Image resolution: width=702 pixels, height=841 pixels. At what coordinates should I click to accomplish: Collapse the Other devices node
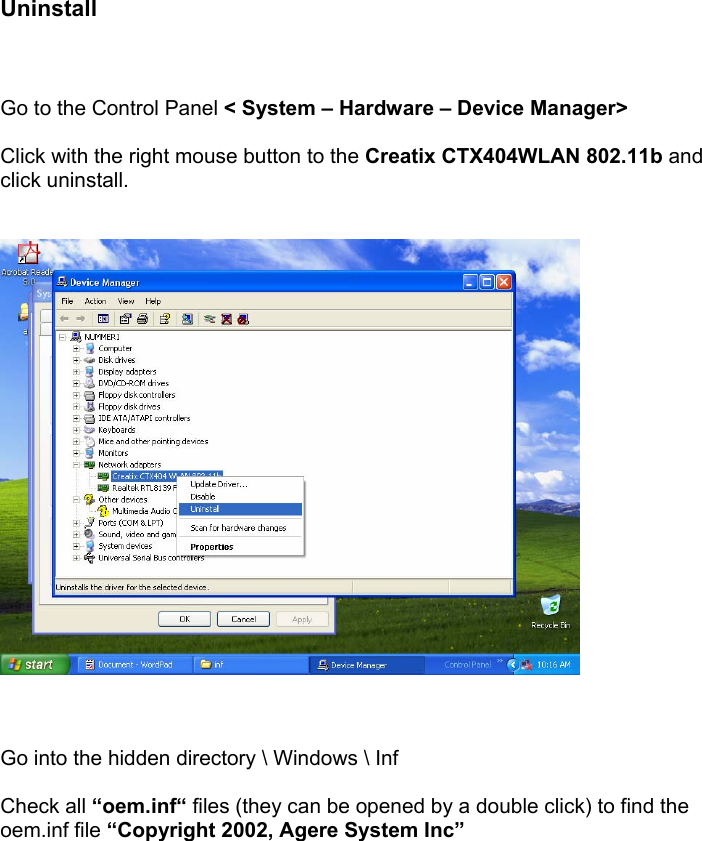coord(76,500)
